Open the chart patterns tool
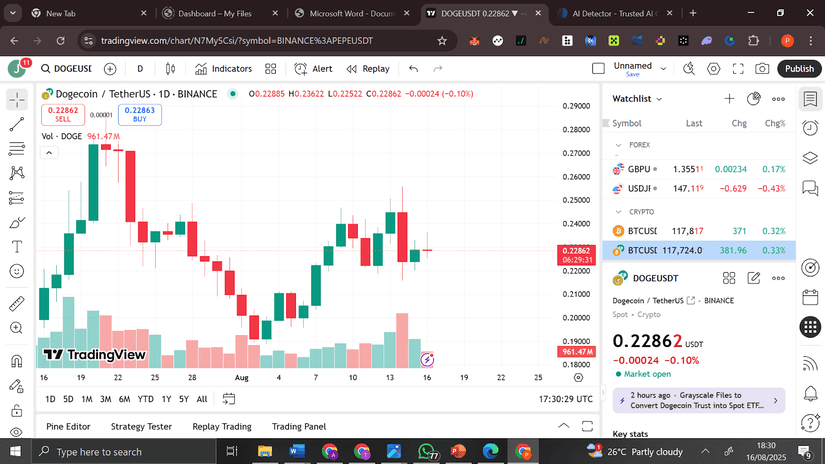The height and width of the screenshot is (464, 825). click(17, 173)
